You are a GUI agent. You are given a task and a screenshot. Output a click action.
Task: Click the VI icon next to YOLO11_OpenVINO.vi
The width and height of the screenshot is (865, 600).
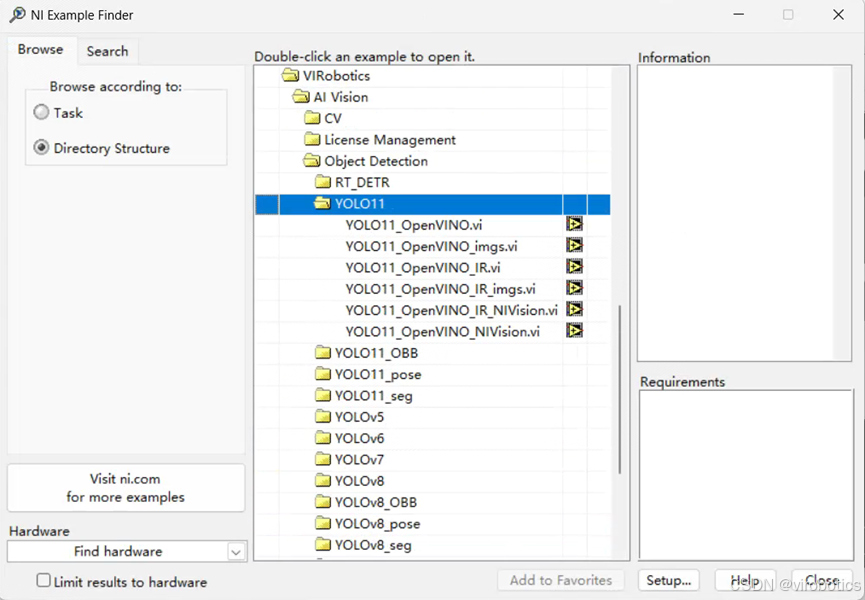[574, 224]
